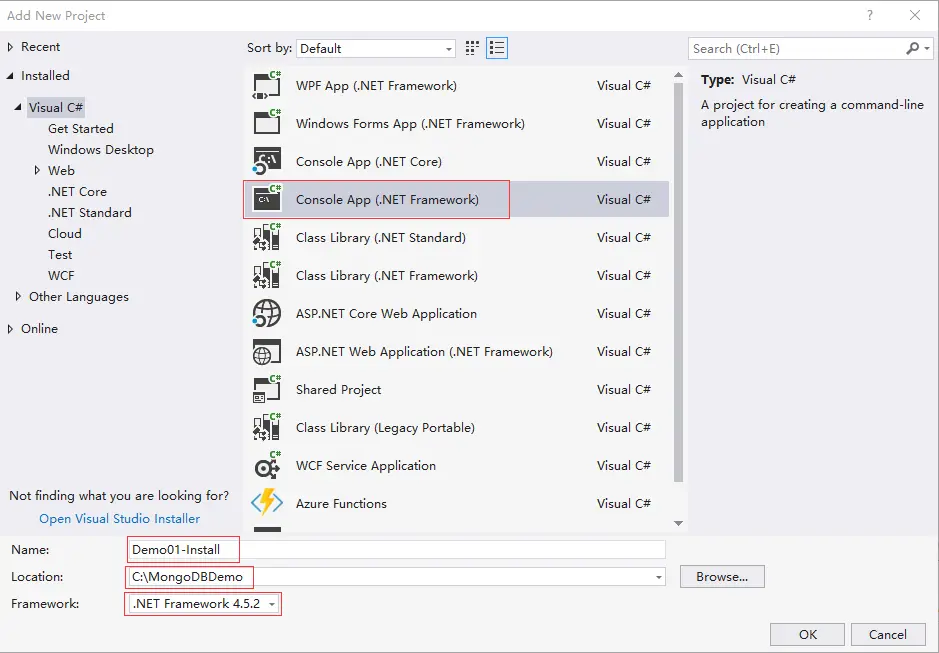
Task: Click Visual C# label in Azure Functions row
Action: tap(623, 504)
